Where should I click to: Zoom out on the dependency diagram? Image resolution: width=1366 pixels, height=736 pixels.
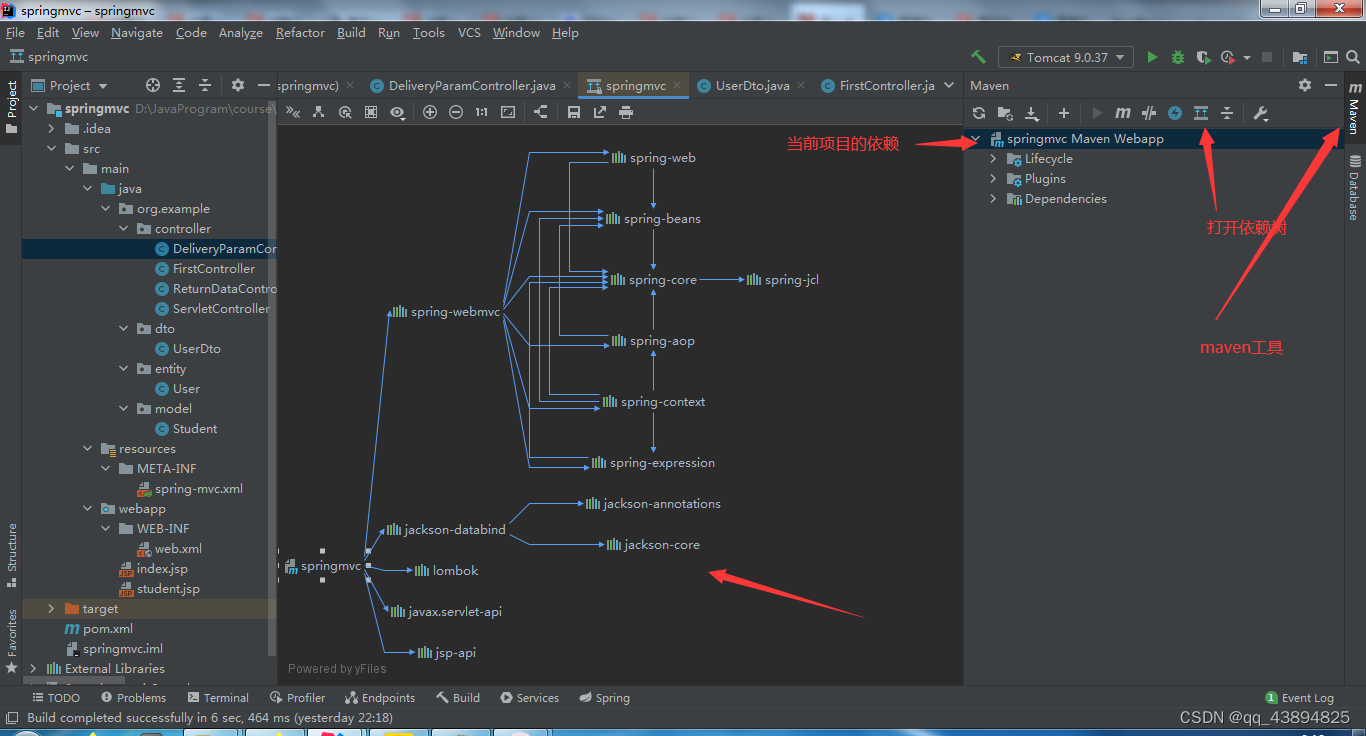pyautogui.click(x=456, y=112)
